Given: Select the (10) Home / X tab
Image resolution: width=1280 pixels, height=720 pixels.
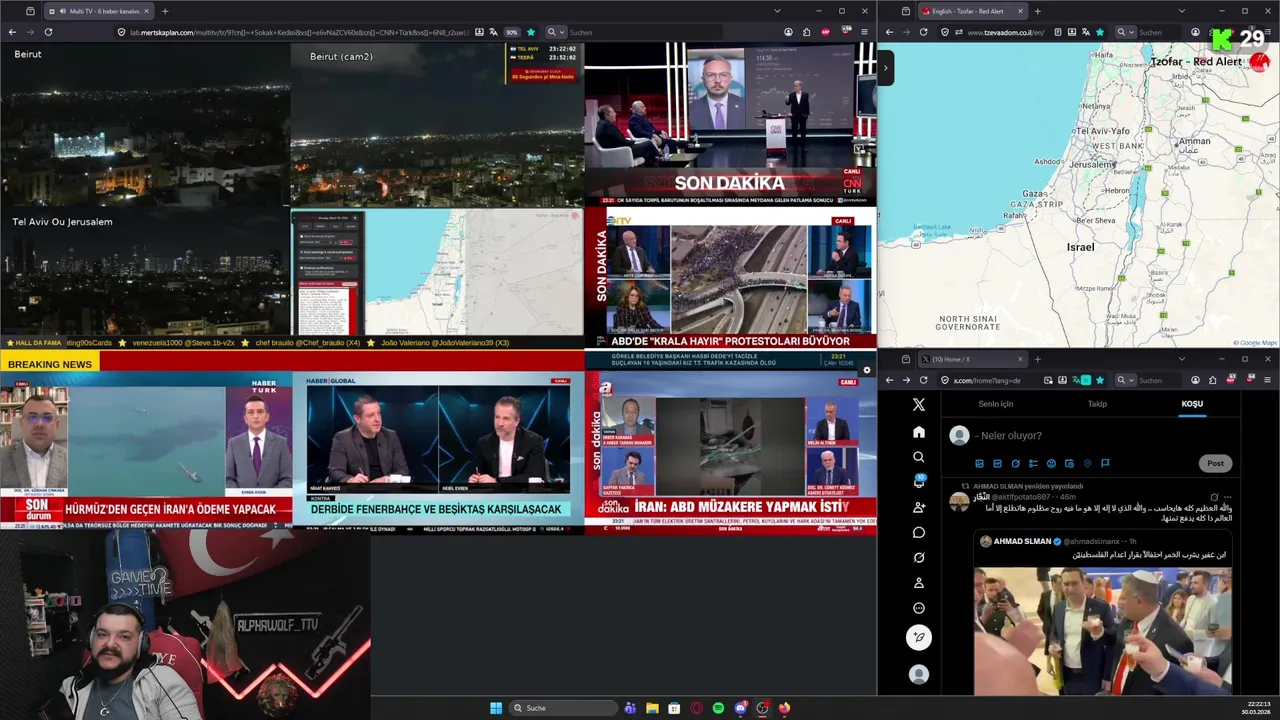Looking at the screenshot, I should tap(973, 359).
